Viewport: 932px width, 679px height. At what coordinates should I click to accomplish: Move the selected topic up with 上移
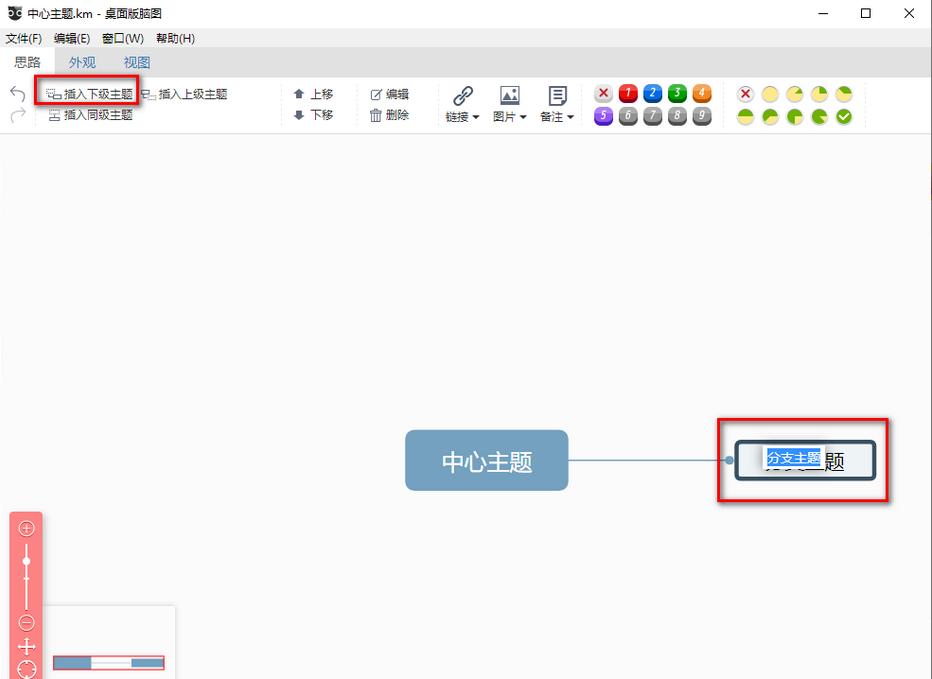point(315,93)
